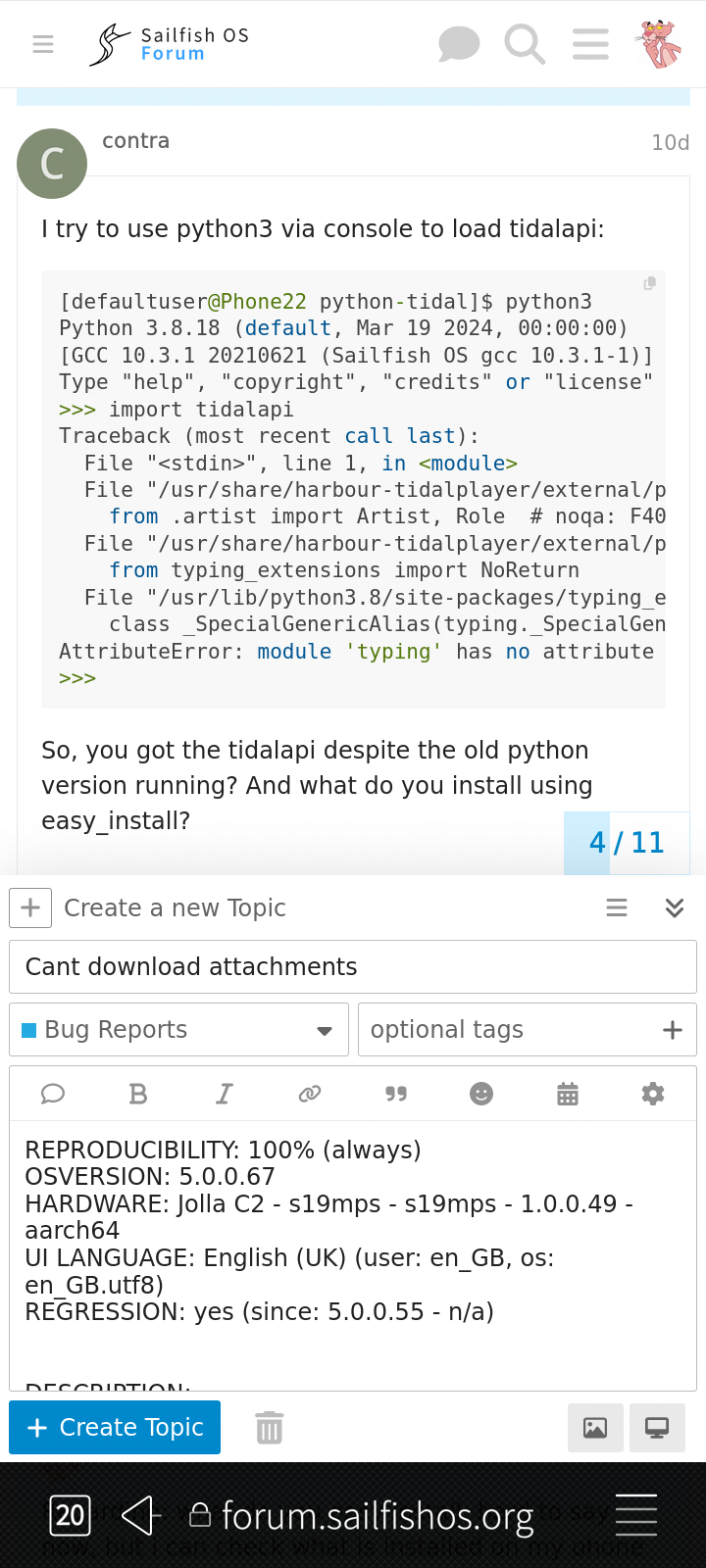Select line '>>> import tidalapi' in code
706x1568 pixels.
click(176, 410)
